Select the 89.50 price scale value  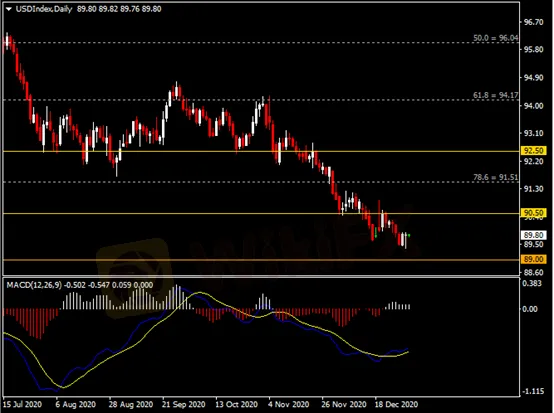(x=534, y=244)
